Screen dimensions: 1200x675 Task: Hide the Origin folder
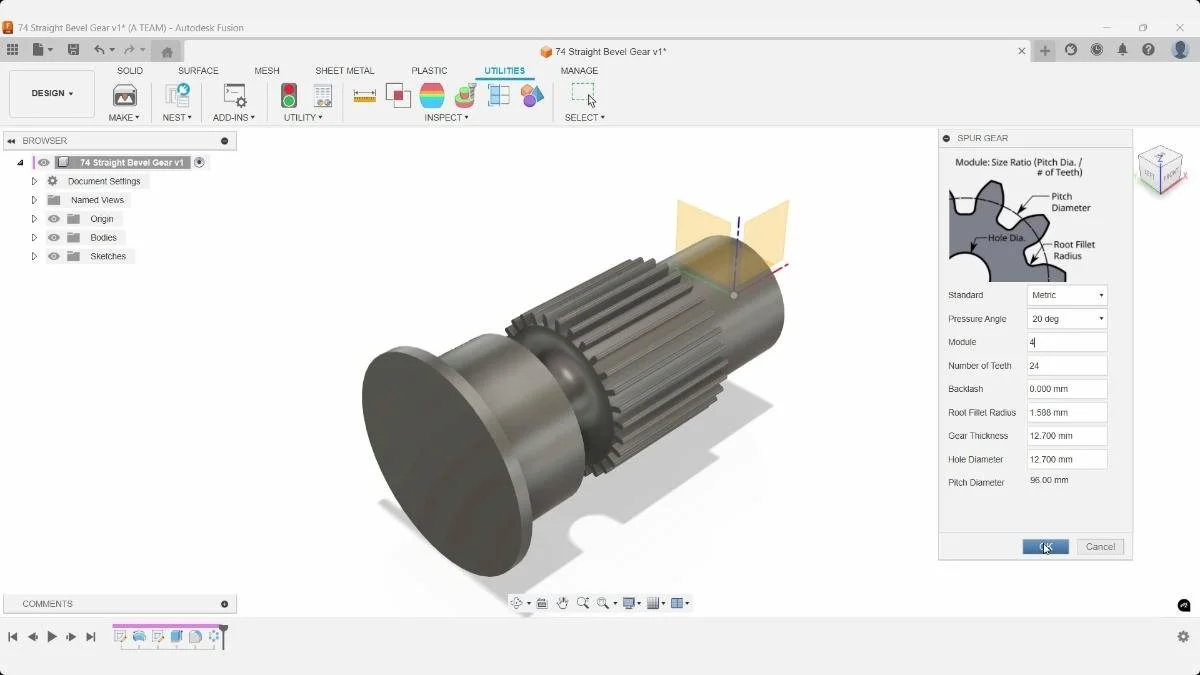tap(54, 219)
